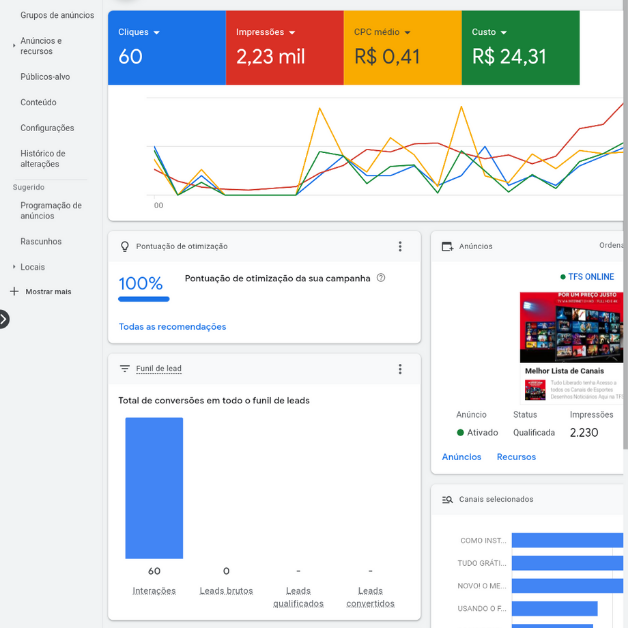Click help icon next to optimization score text
This screenshot has height=628, width=628.
pos(381,278)
